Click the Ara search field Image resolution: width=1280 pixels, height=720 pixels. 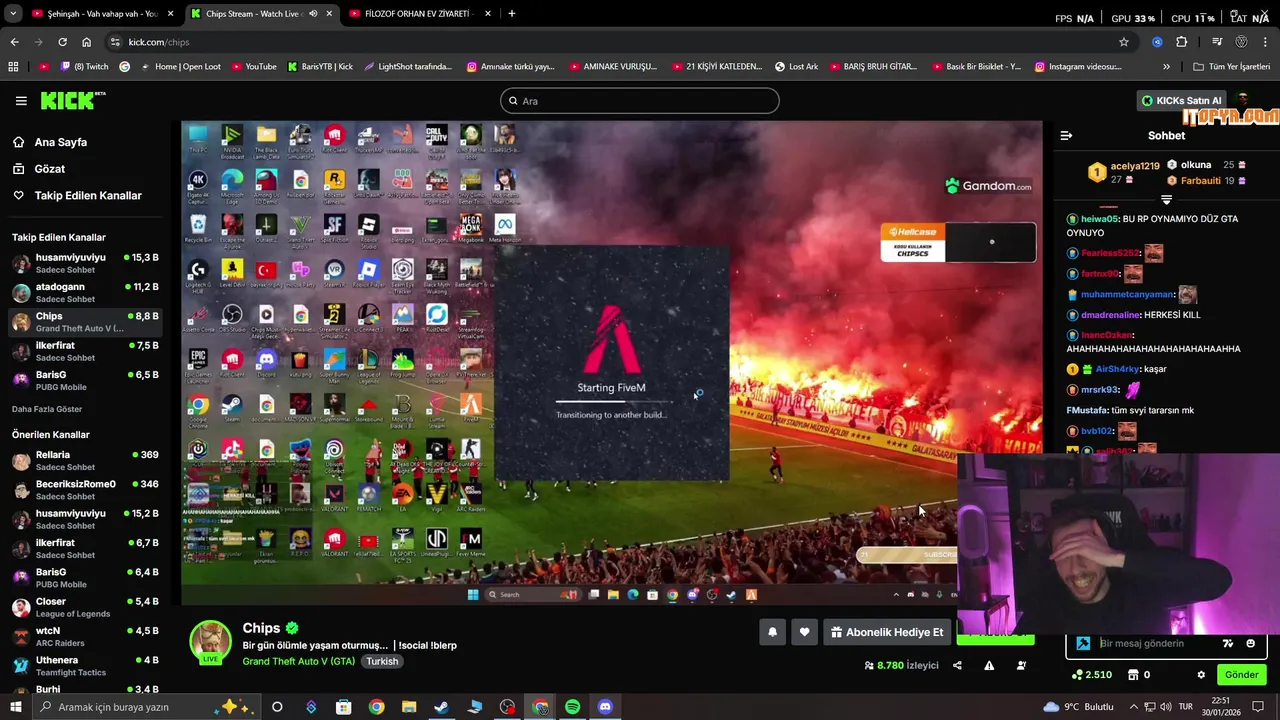click(x=640, y=101)
